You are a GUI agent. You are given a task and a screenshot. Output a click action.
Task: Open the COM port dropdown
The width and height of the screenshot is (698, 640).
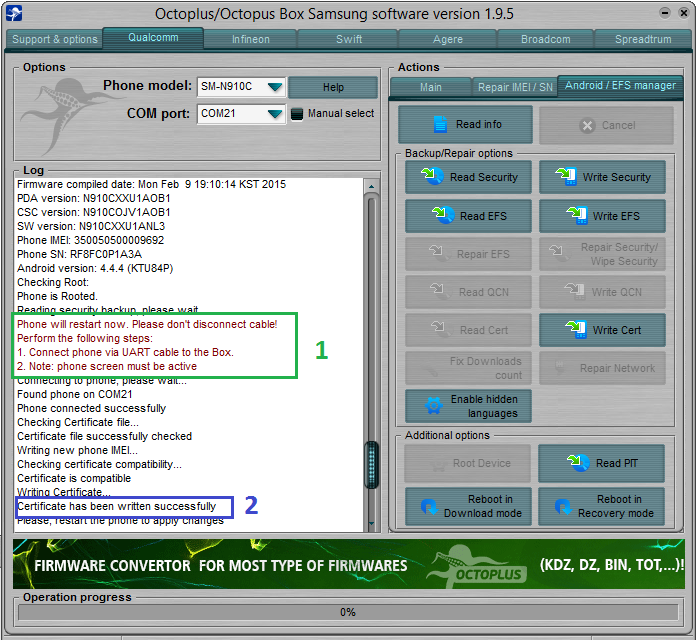[275, 114]
